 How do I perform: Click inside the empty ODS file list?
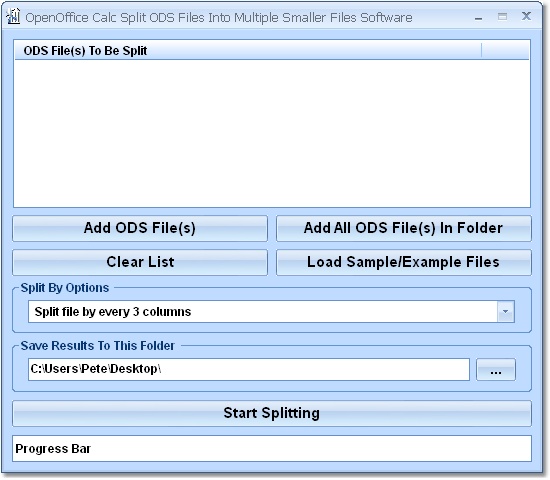click(272, 133)
